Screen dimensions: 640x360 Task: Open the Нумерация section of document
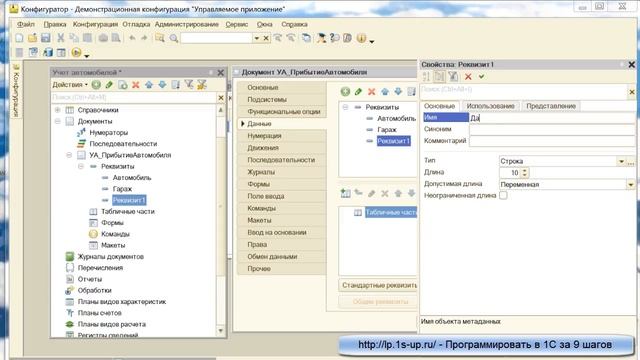(282, 136)
